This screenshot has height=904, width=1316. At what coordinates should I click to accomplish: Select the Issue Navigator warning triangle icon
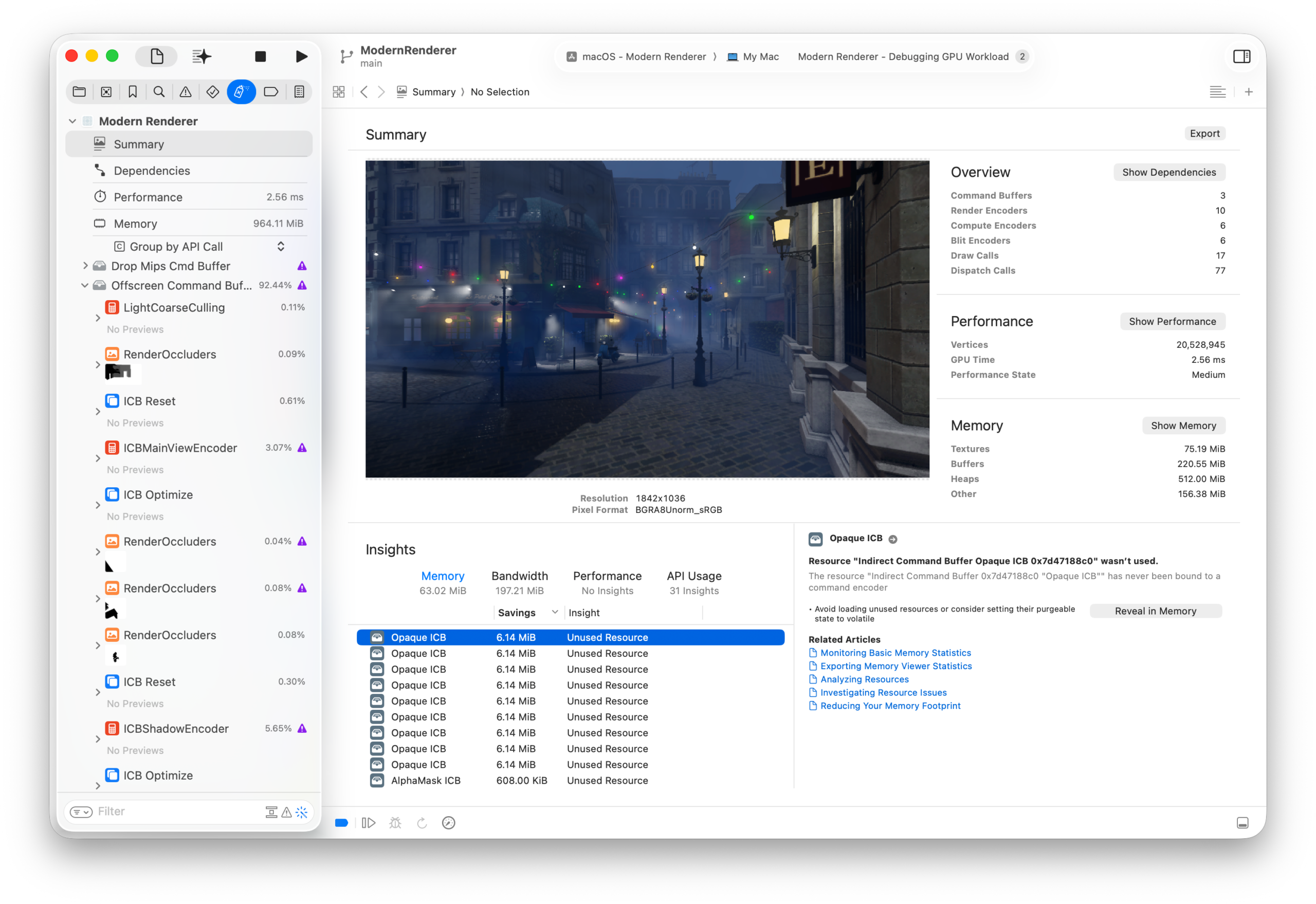coord(186,91)
